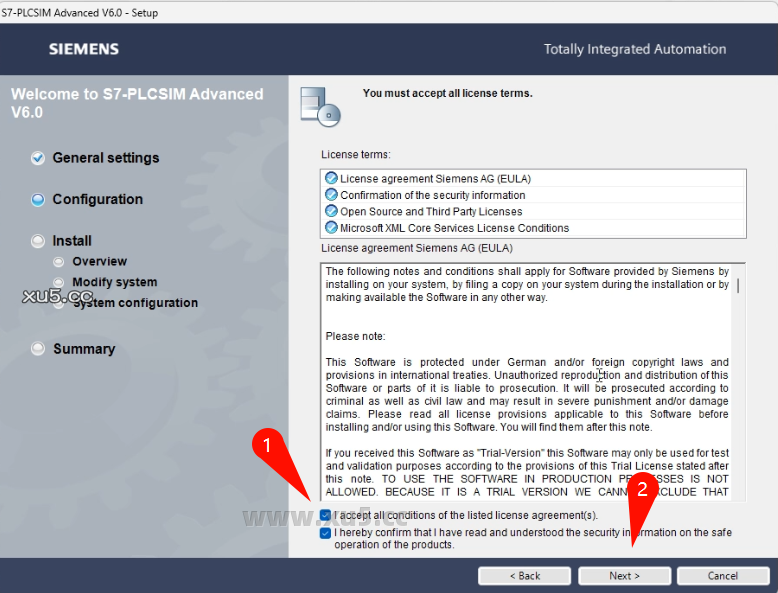Screen dimensions: 778x593
Task: Click the icon for Open Source and Third Party Licenses
Action: [331, 211]
